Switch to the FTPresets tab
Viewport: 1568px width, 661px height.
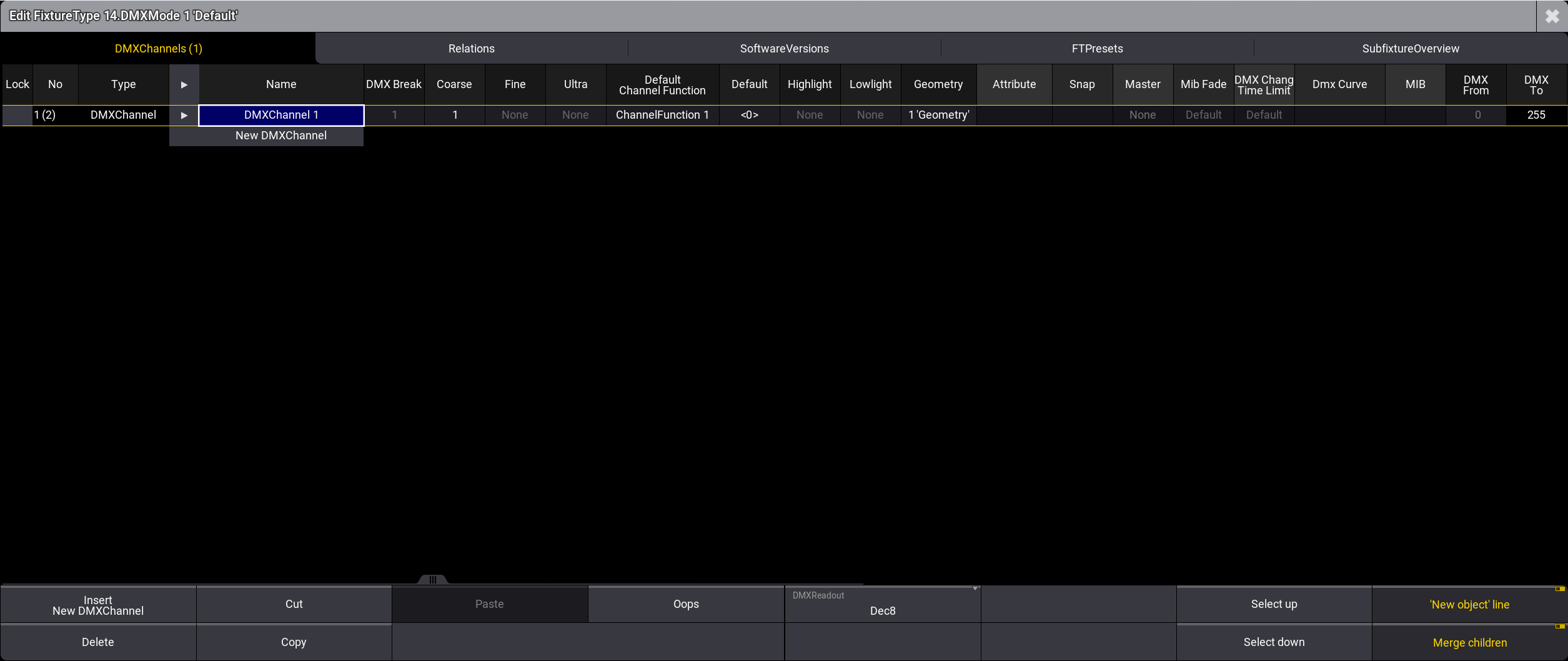pos(1097,49)
